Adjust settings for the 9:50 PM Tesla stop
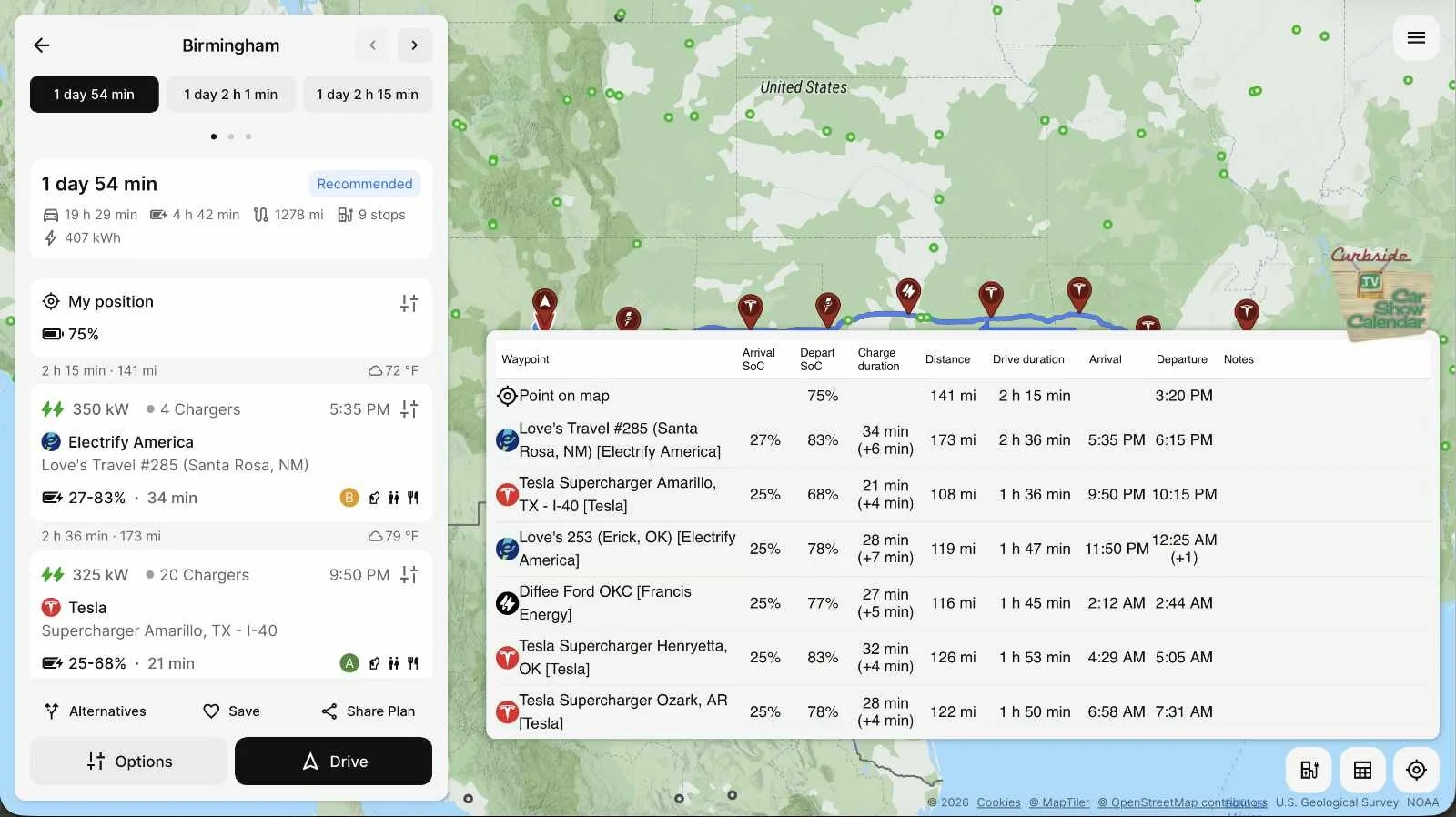This screenshot has height=817, width=1456. 409,575
